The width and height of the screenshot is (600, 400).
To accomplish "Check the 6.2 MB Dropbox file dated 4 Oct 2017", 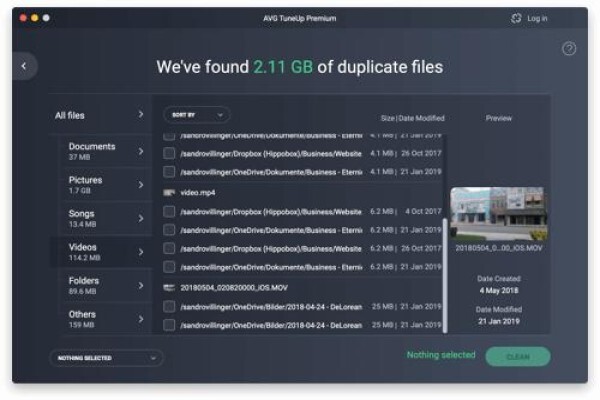I will tap(169, 211).
